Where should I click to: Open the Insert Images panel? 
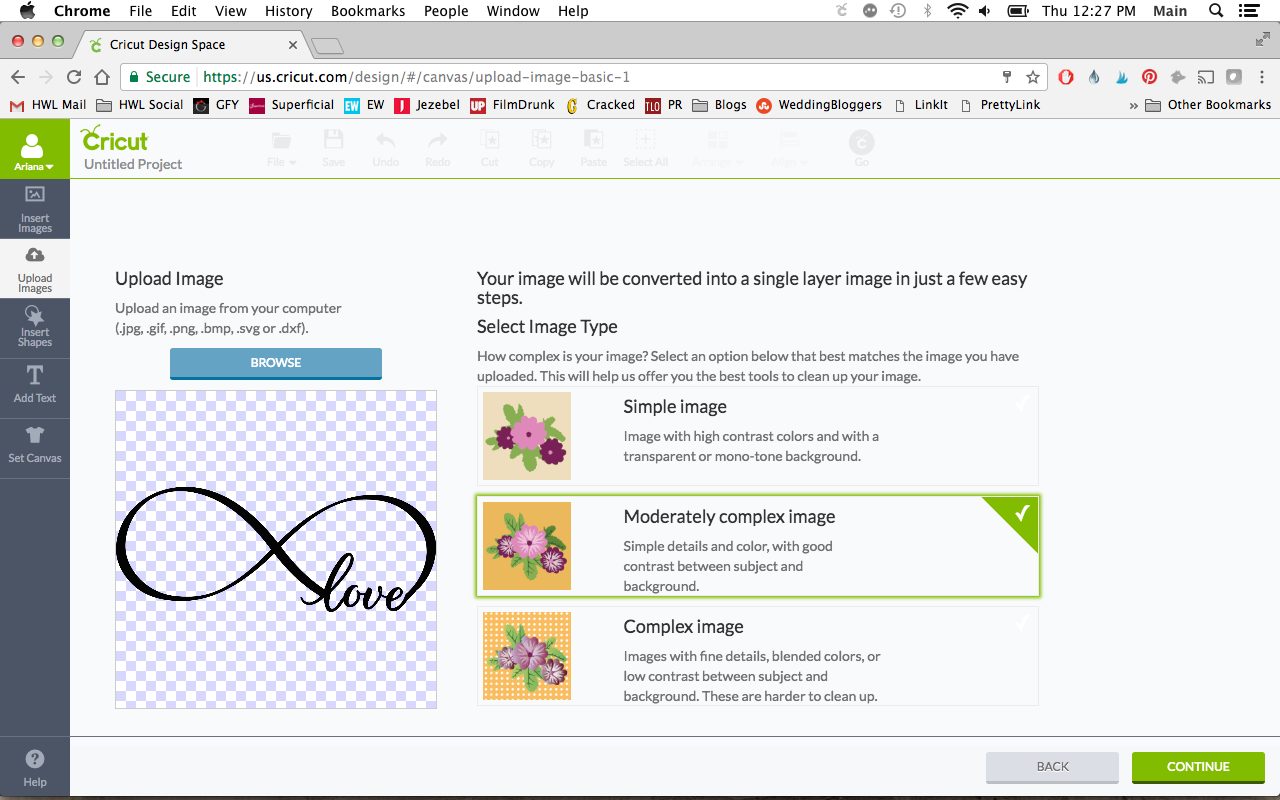pyautogui.click(x=34, y=208)
